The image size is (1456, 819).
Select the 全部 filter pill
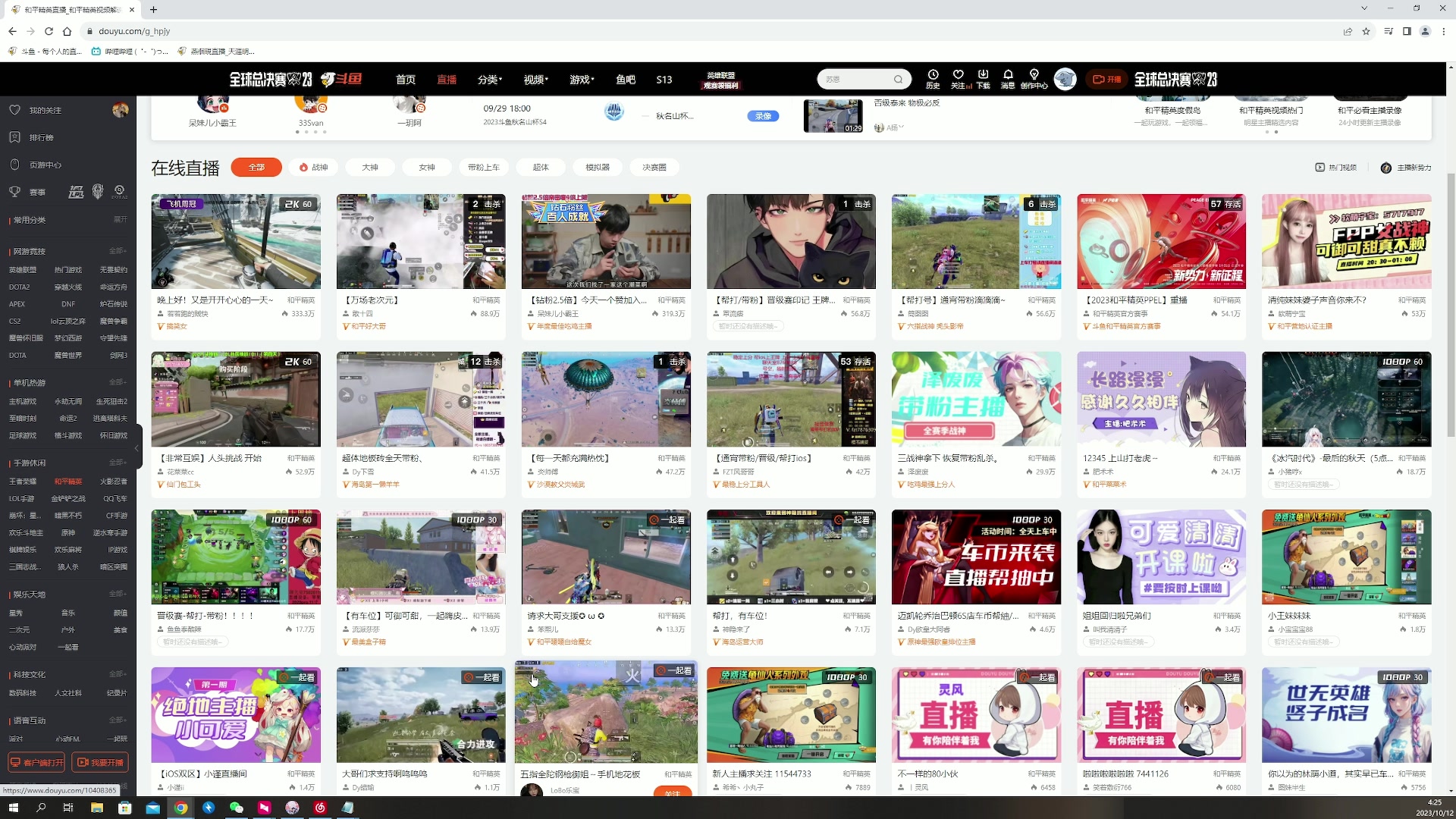point(256,168)
